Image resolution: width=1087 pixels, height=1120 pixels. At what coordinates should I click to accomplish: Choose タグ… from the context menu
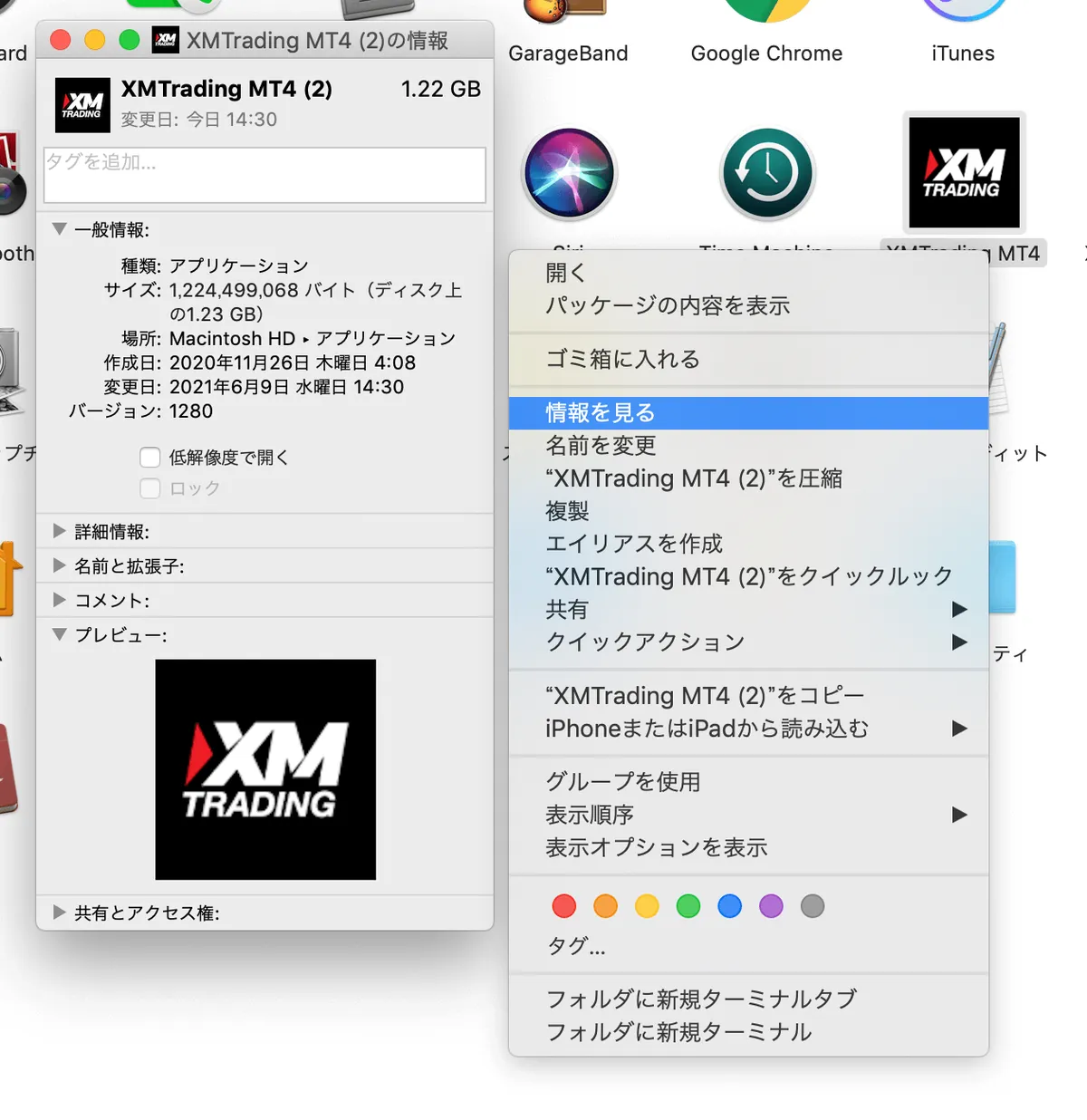[x=748, y=947]
